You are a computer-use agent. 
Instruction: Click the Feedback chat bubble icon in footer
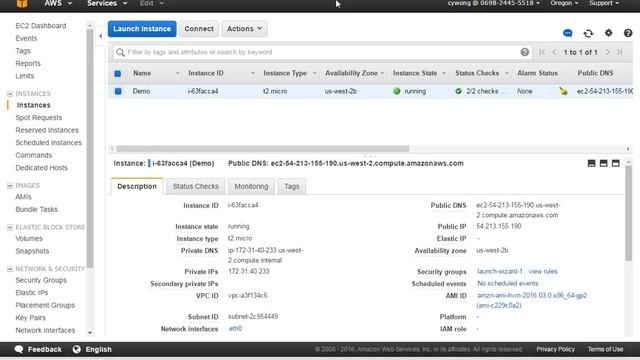click(19, 349)
